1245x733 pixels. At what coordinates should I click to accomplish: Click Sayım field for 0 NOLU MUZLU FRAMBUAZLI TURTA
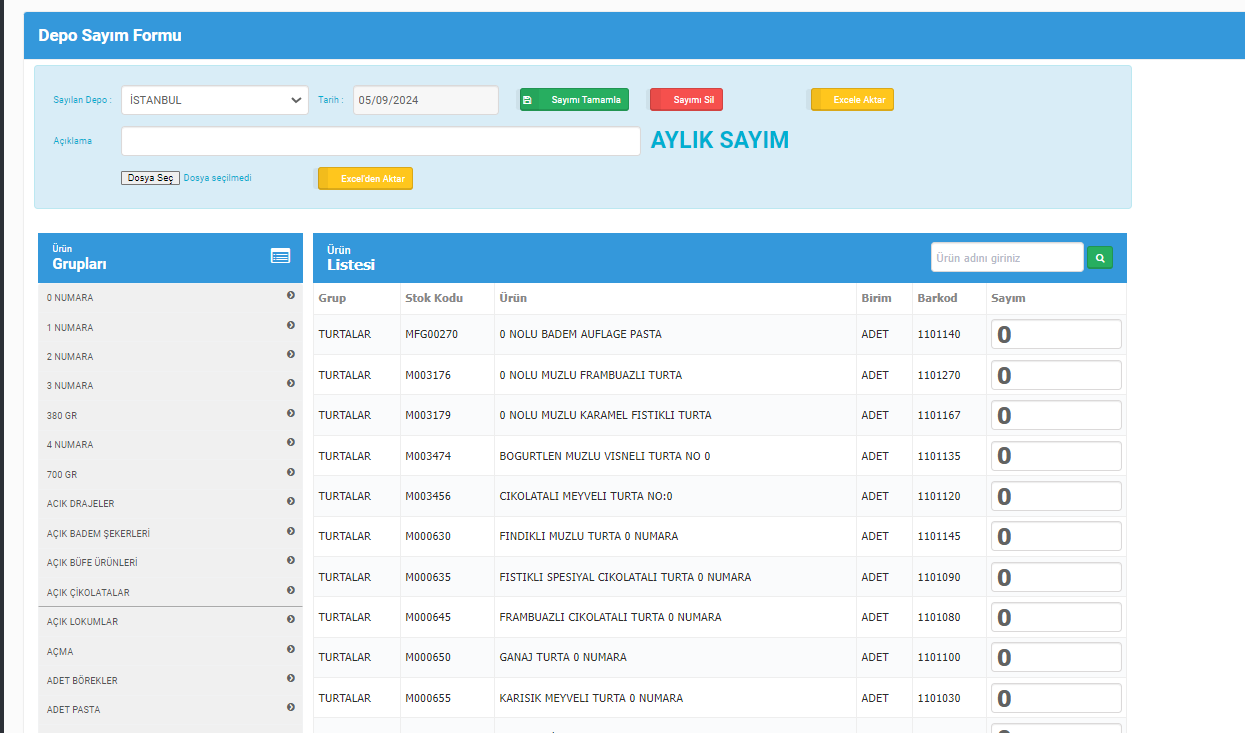[1056, 375]
